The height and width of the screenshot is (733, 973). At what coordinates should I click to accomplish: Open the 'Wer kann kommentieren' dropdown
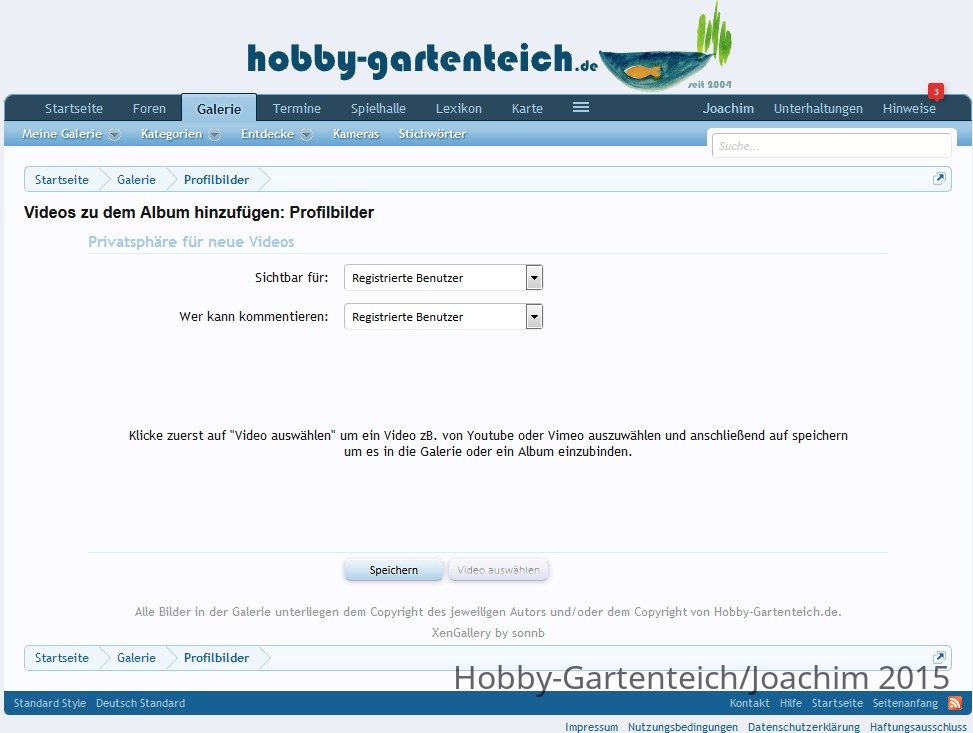[443, 317]
